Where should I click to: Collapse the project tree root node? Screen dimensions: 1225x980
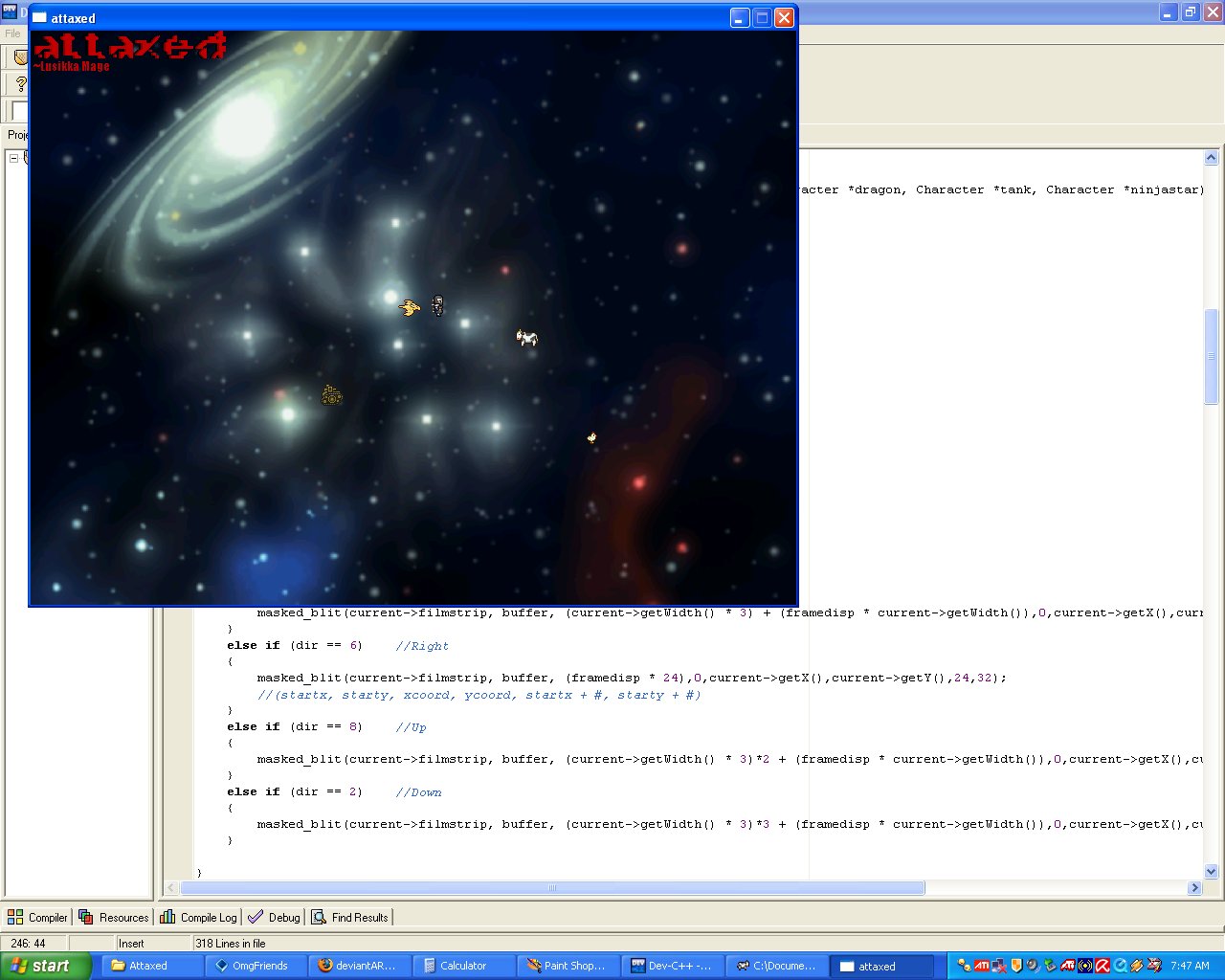[x=14, y=158]
